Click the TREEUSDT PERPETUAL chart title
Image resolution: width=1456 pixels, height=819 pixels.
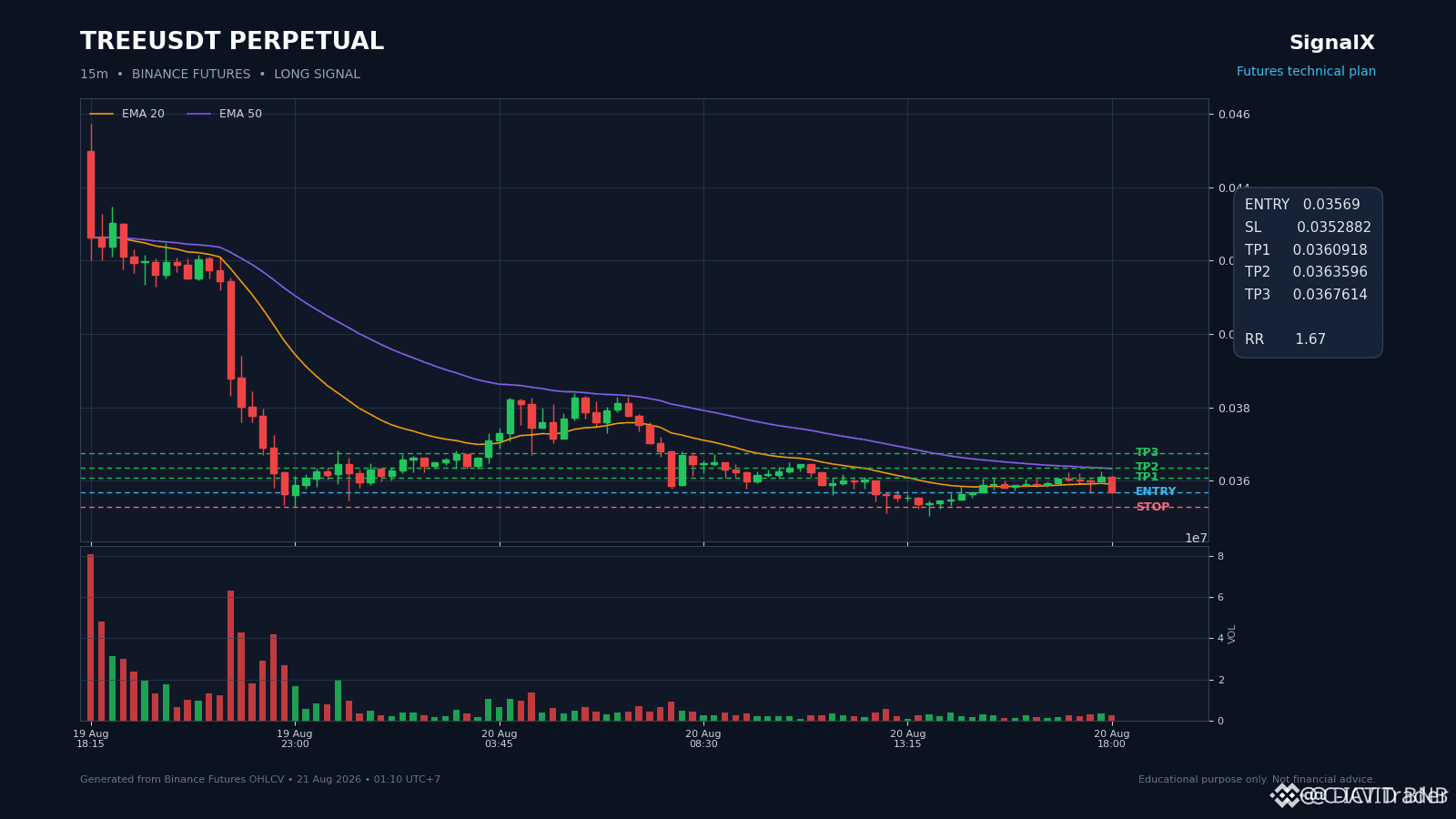point(232,42)
